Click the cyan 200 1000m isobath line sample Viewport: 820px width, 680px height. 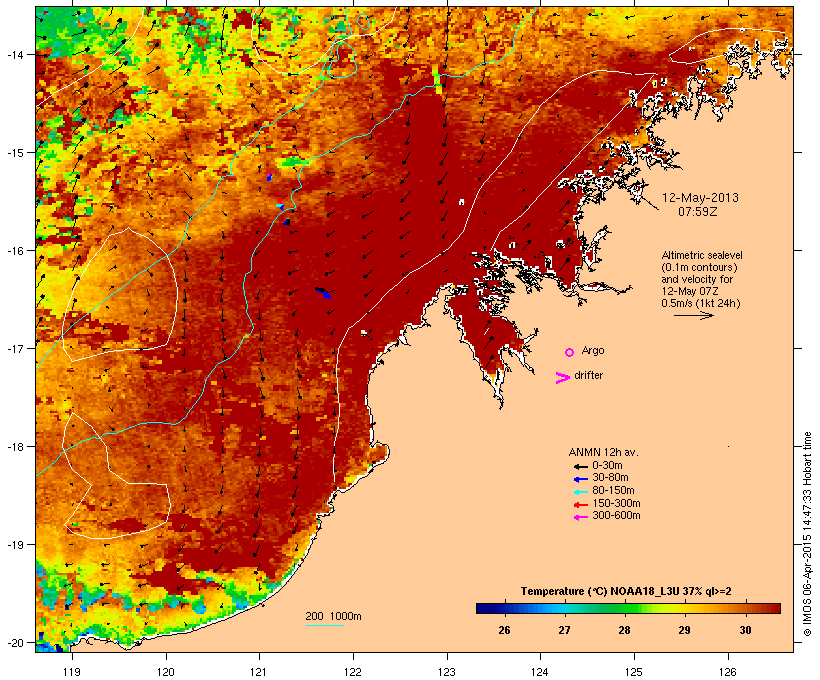pos(325,625)
